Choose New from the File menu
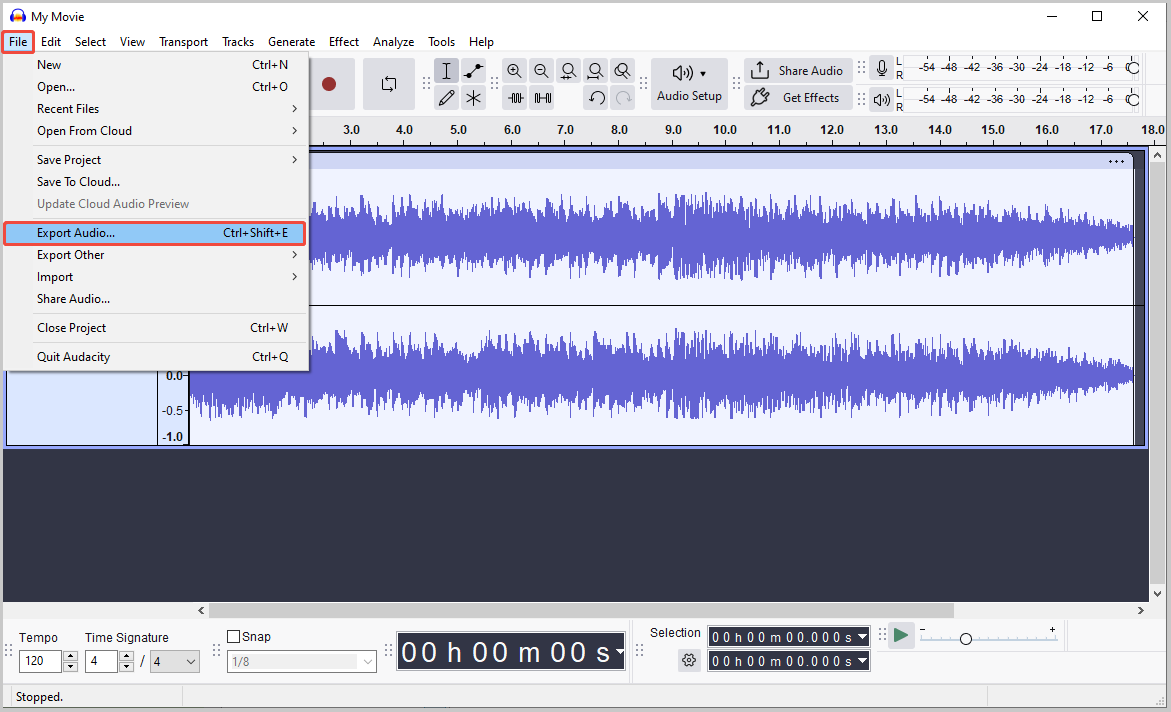1171x712 pixels. 155,65
